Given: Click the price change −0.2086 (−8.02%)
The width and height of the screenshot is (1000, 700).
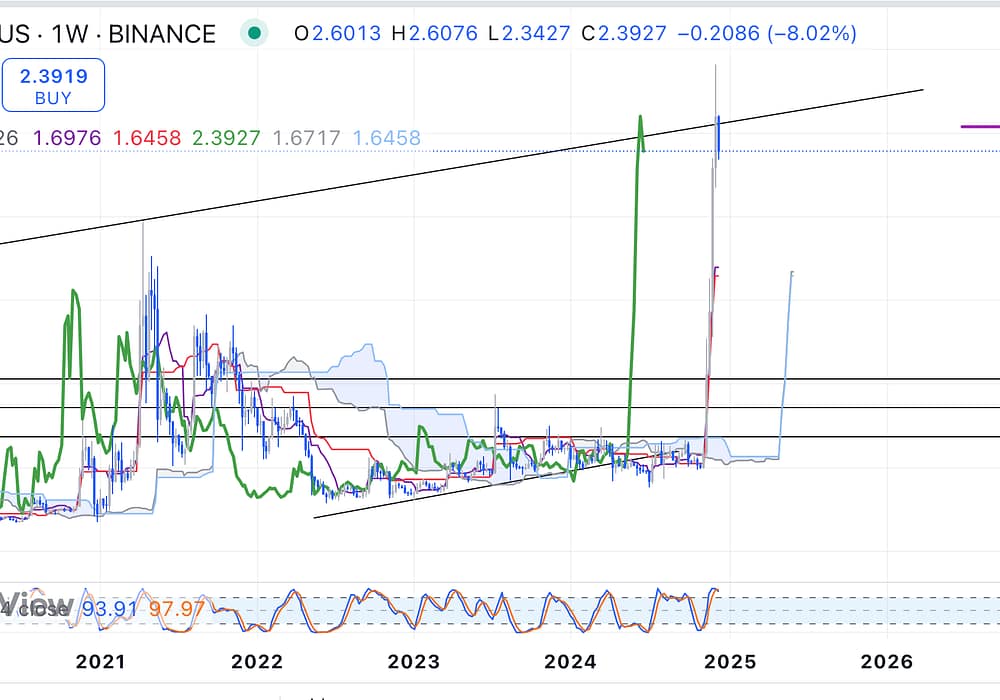Looking at the screenshot, I should (x=766, y=34).
